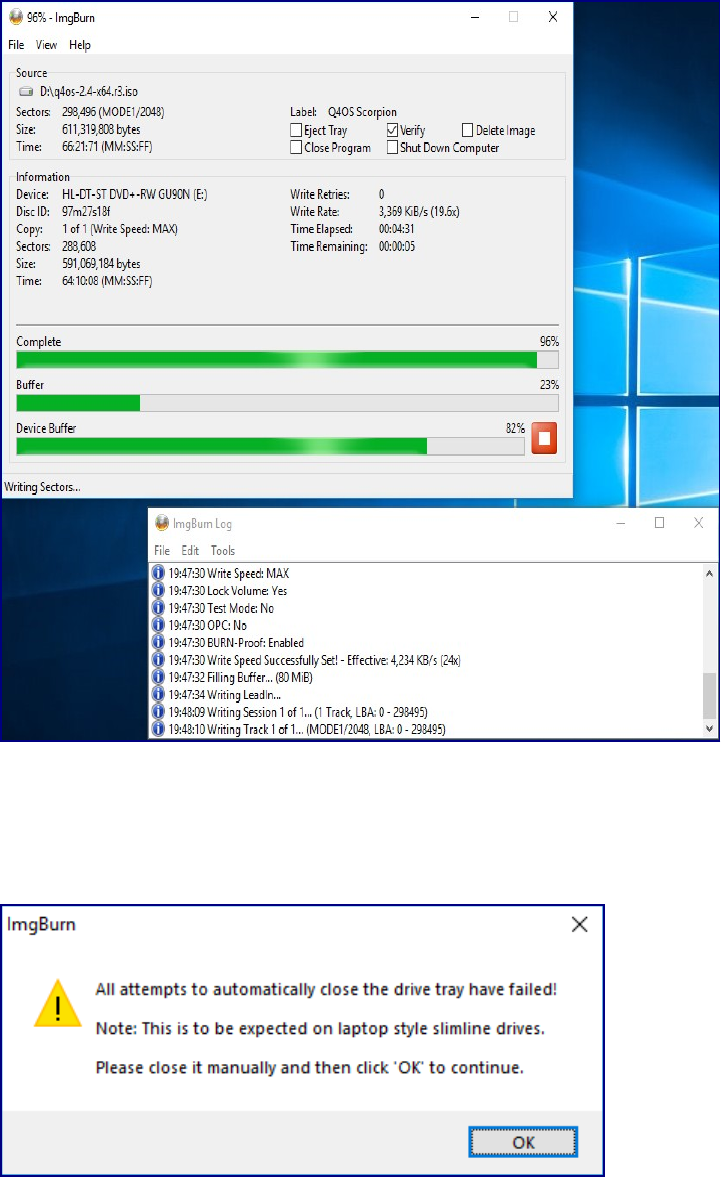Open the File menu in ImgBurn Log window
Screen dimensions: 721x1177
tap(162, 550)
